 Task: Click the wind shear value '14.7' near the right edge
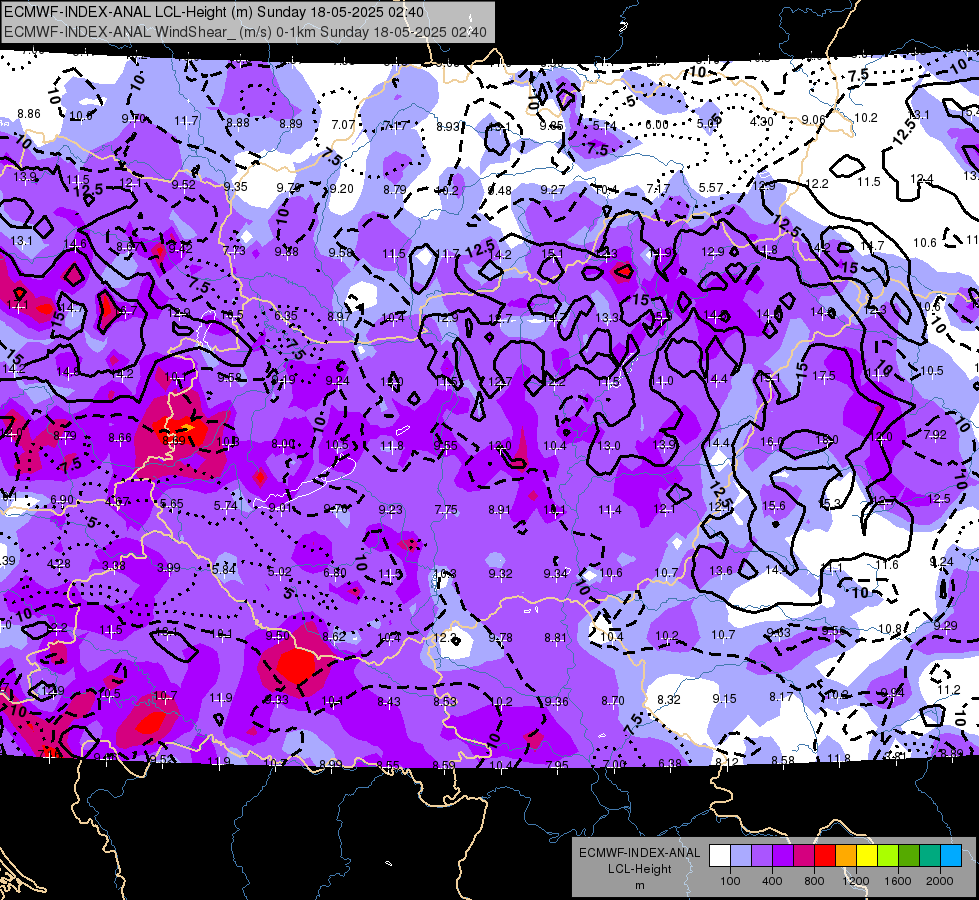872,245
